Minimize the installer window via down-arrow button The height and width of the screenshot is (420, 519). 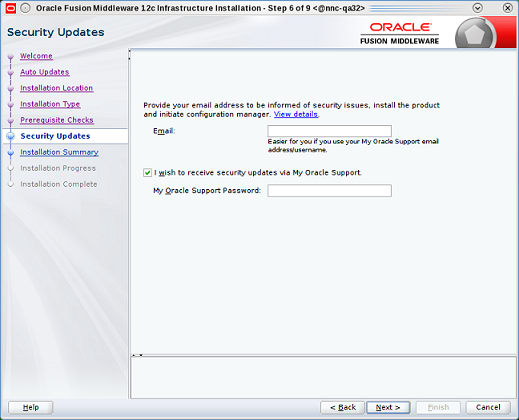tap(478, 8)
